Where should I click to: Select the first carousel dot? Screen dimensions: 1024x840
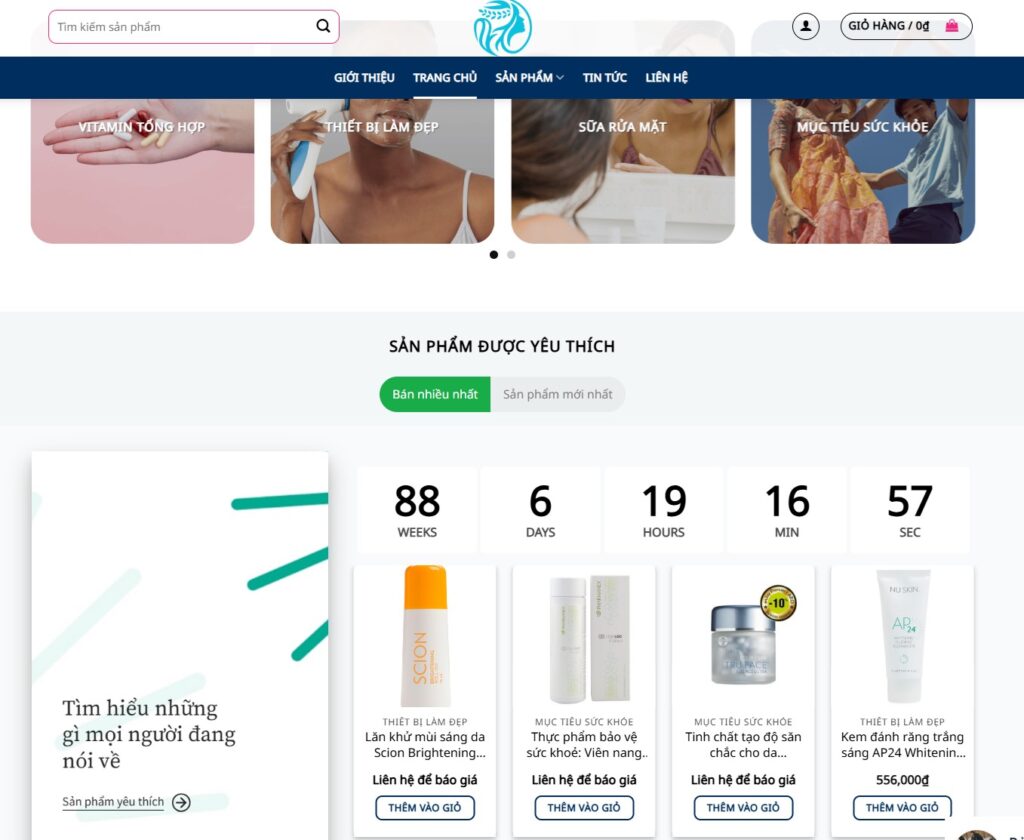(494, 255)
